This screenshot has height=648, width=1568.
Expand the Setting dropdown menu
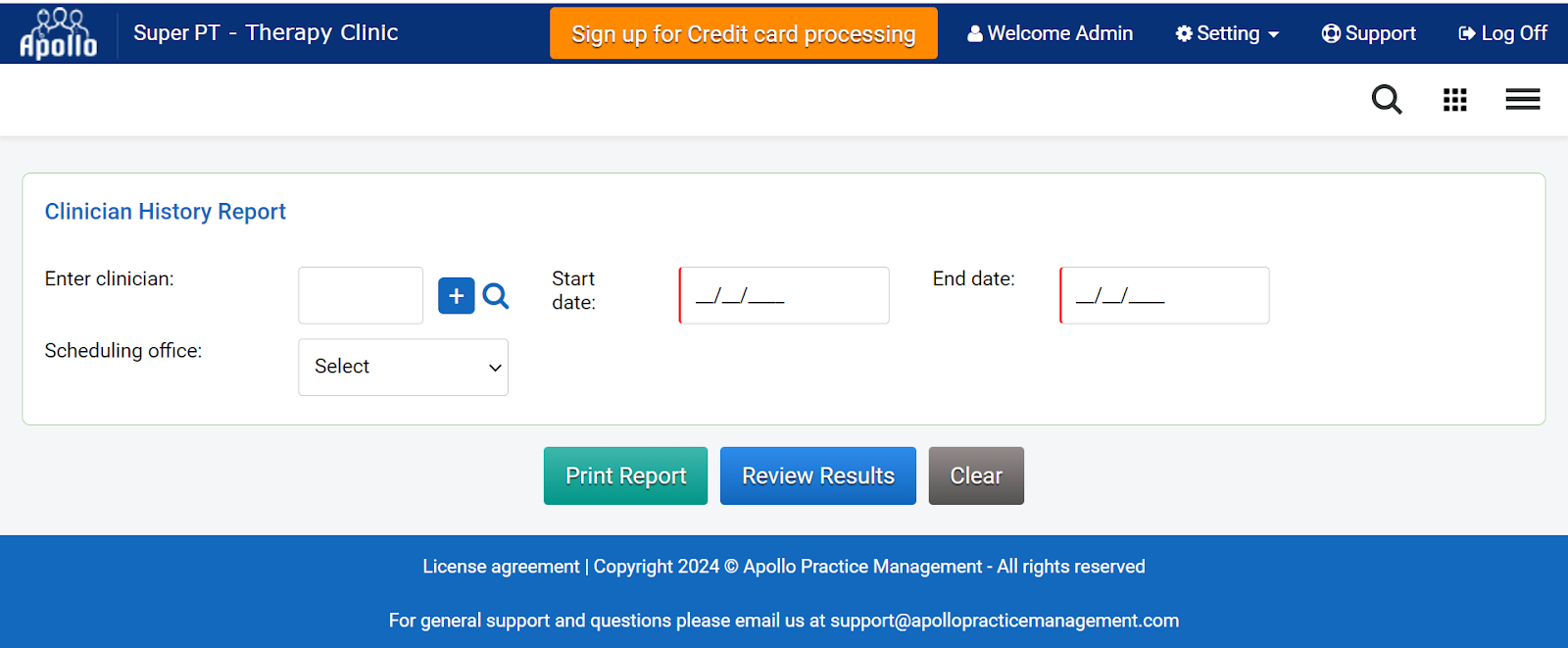pos(1227,33)
